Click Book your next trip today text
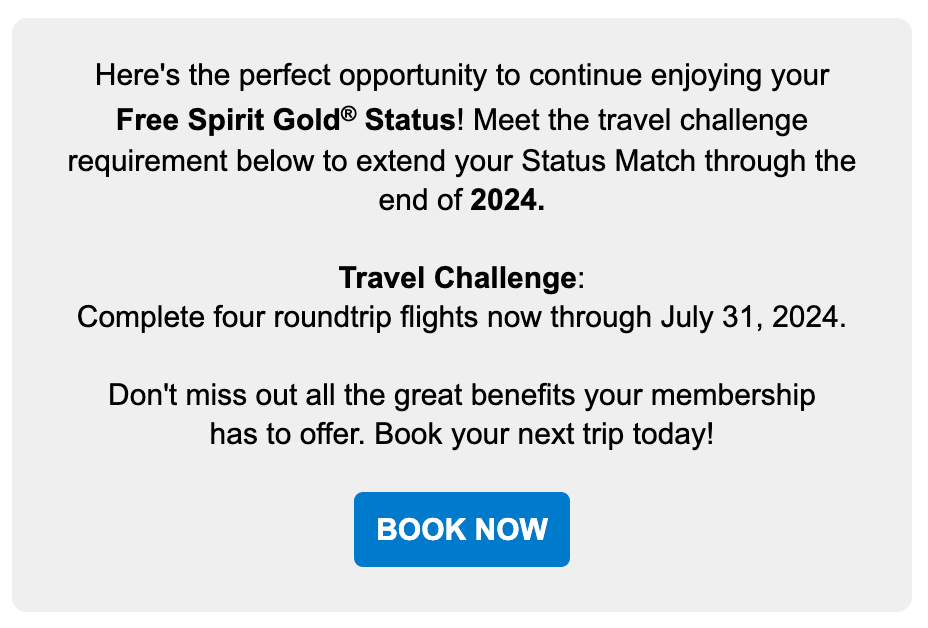 tap(544, 434)
